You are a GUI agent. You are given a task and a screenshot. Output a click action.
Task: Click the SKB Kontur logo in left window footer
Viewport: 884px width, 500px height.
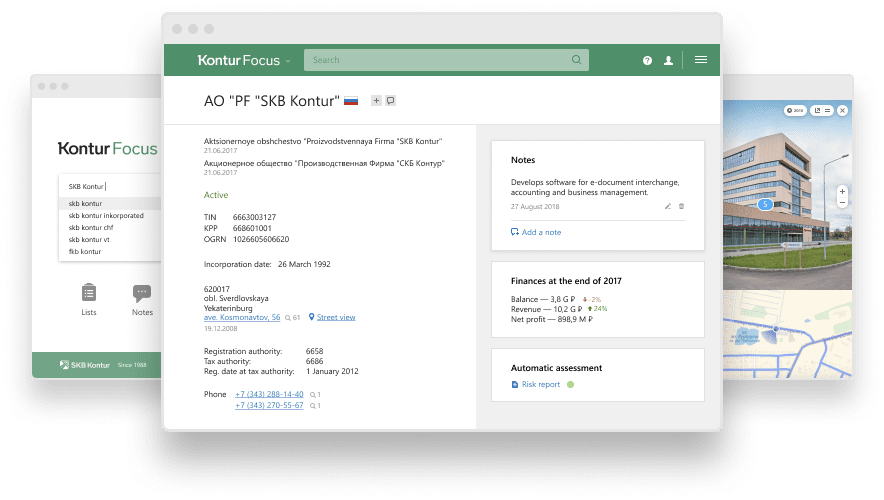tap(85, 365)
